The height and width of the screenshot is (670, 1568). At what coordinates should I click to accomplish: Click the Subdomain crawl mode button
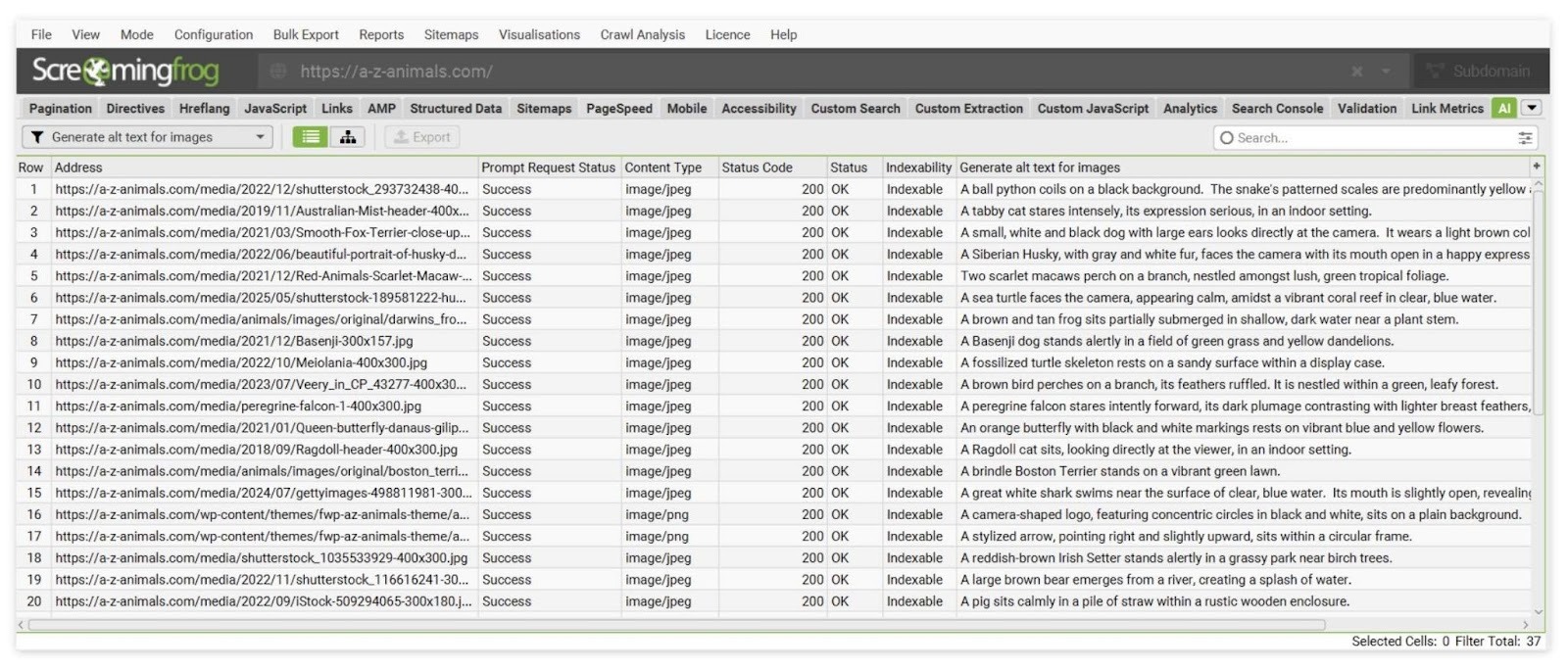click(x=1480, y=72)
